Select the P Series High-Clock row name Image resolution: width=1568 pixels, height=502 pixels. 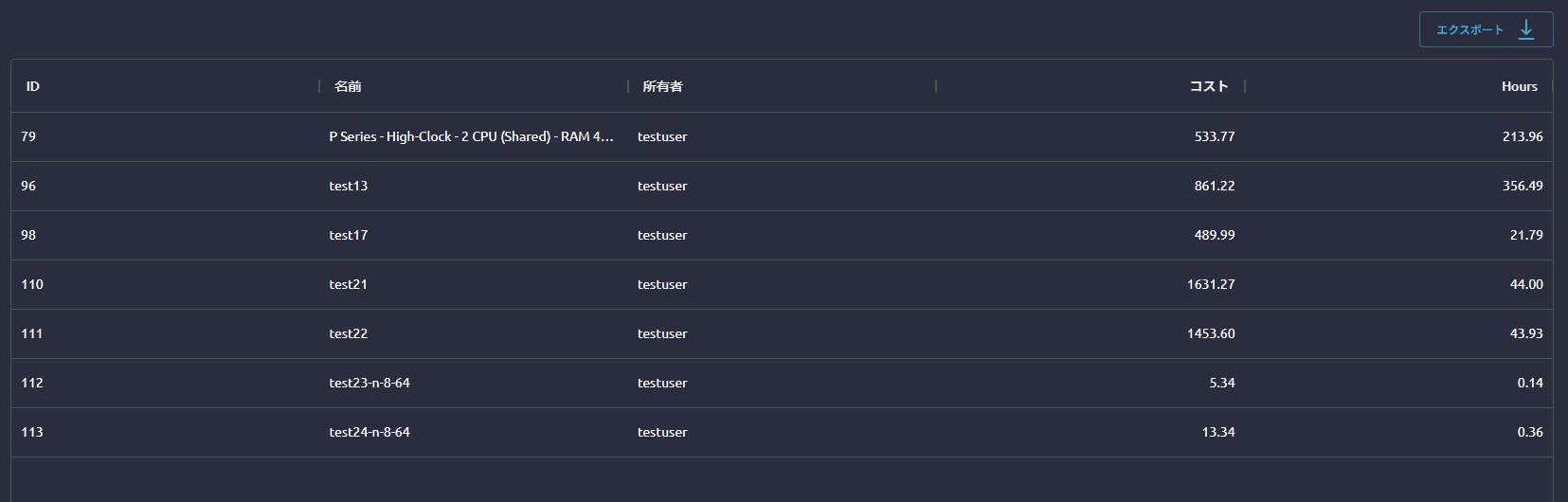tap(471, 136)
